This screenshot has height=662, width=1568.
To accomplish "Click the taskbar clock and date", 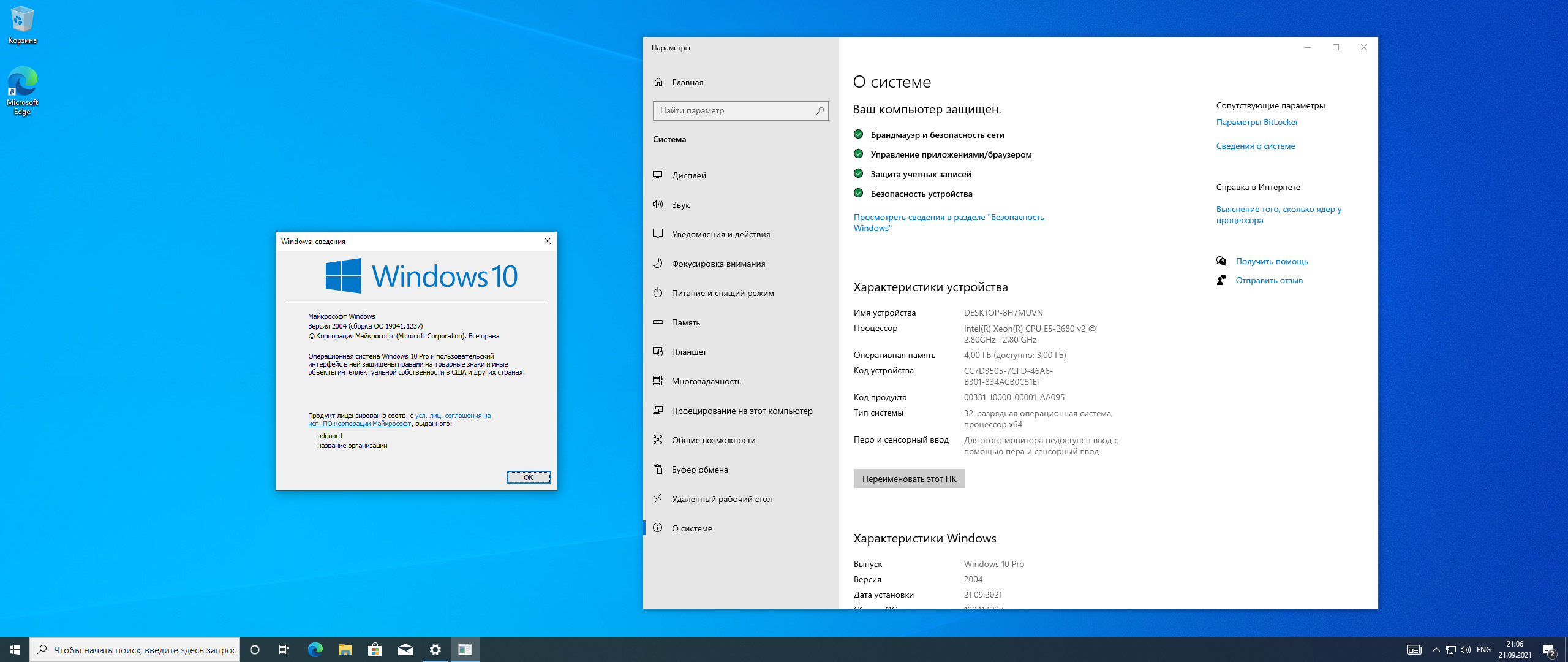I will (1515, 650).
